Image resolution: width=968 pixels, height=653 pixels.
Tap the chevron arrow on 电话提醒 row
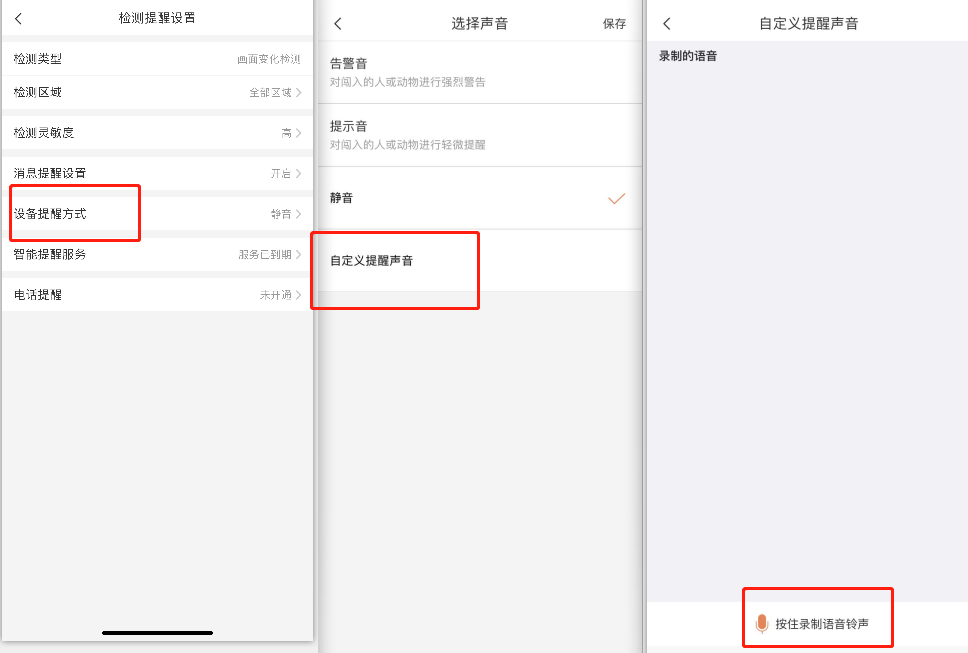[298, 295]
